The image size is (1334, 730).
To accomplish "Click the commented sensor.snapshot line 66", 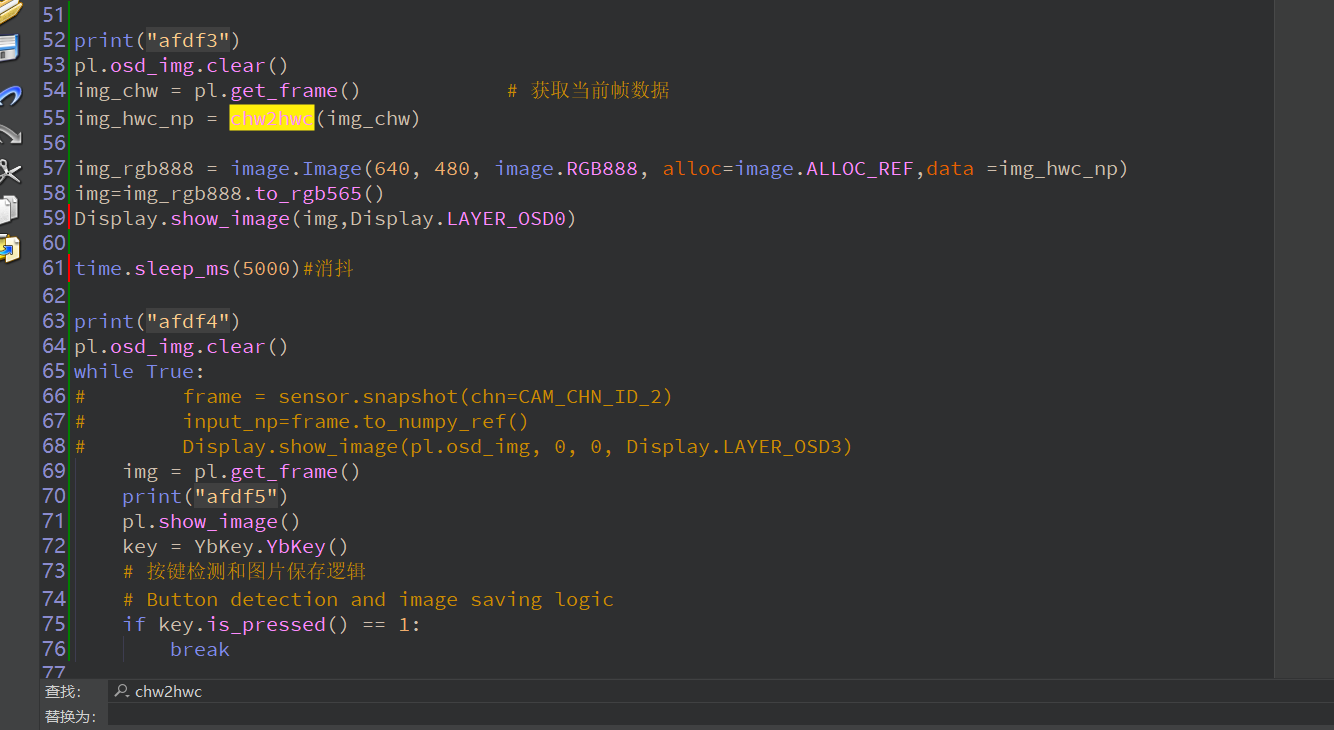I will pyautogui.click(x=427, y=396).
